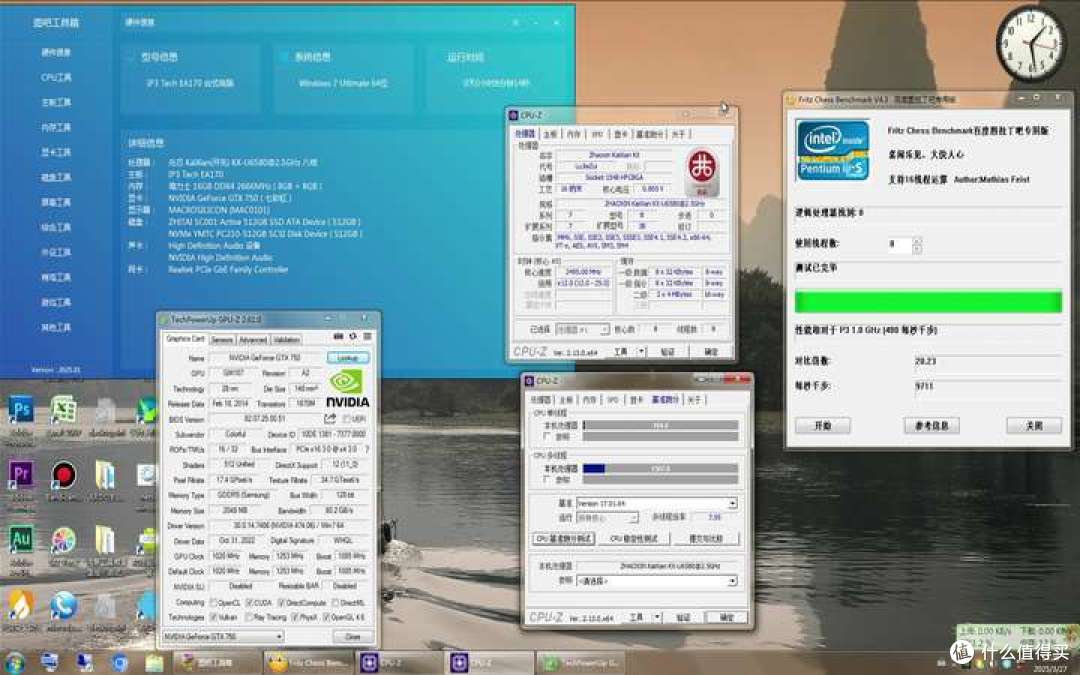The width and height of the screenshot is (1080, 675).
Task: Toggle UEFI checkbox in GPU-Z
Action: (x=346, y=419)
